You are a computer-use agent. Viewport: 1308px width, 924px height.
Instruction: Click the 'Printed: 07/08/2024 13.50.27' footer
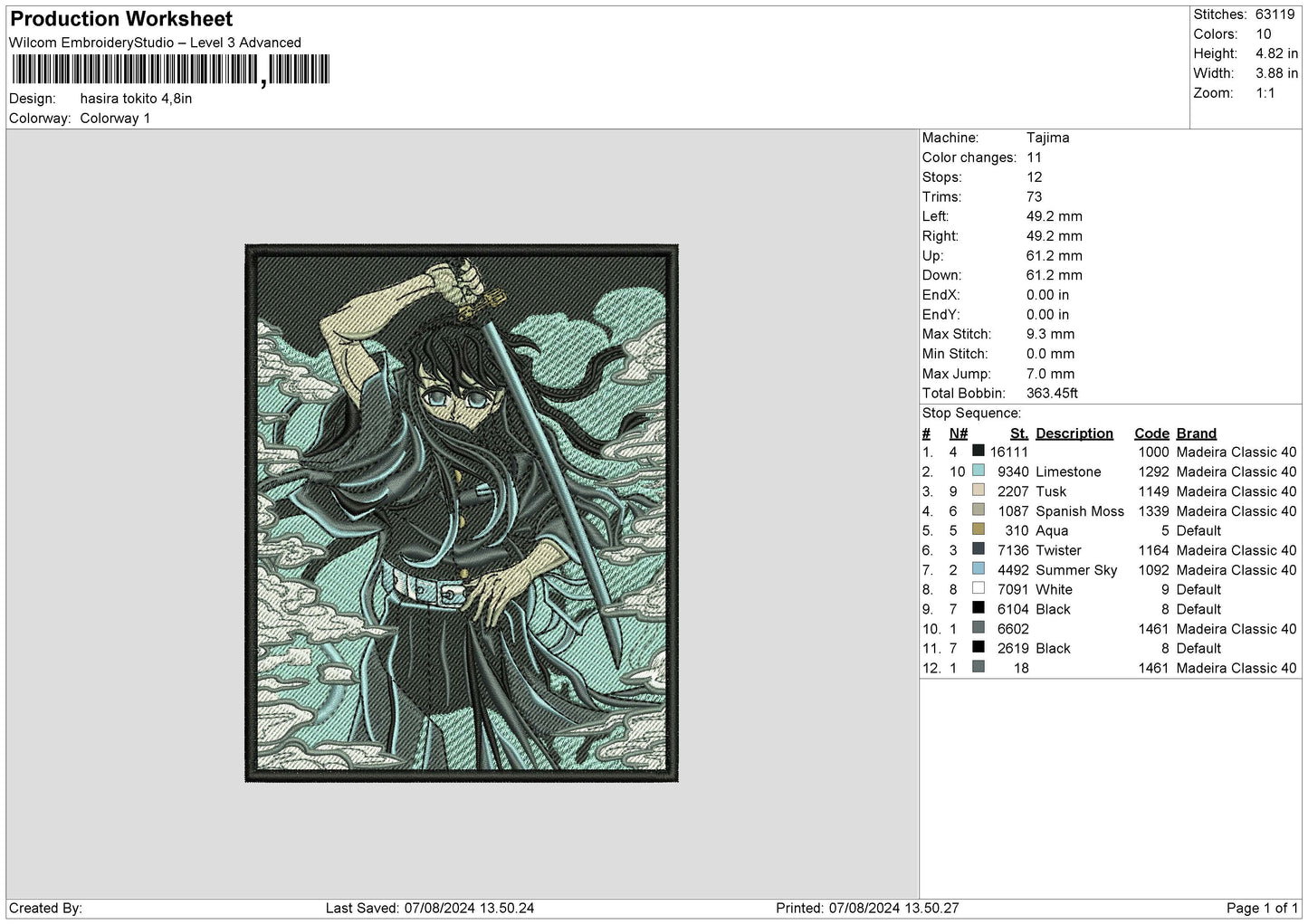(867, 909)
